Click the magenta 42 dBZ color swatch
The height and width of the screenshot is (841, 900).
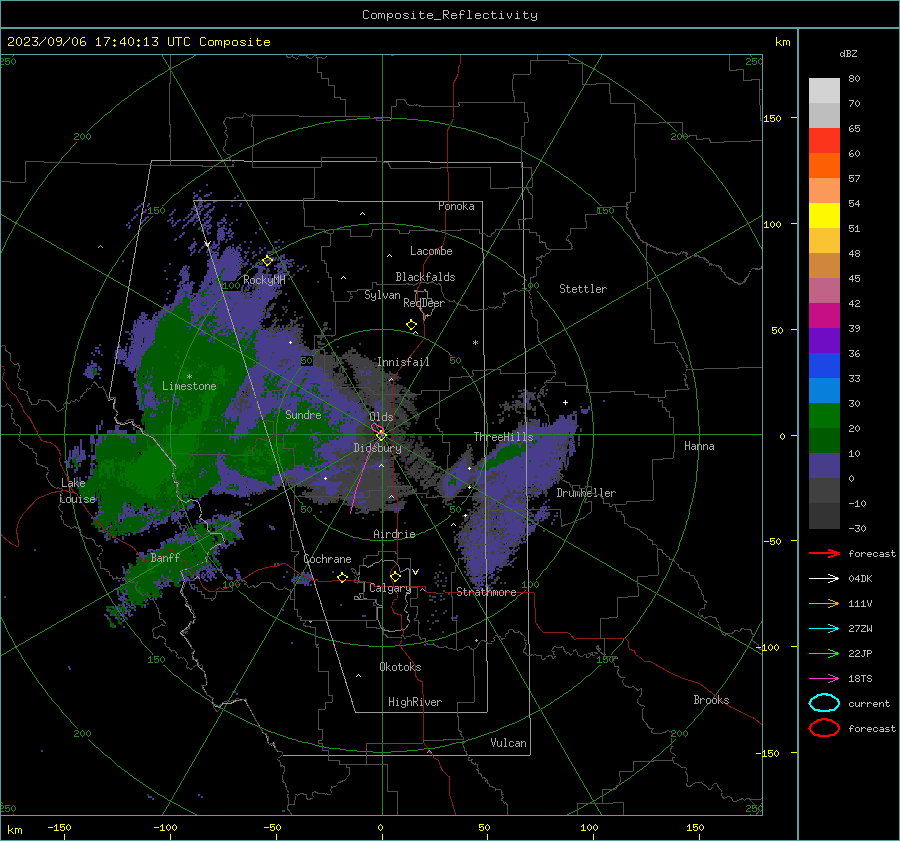[824, 315]
